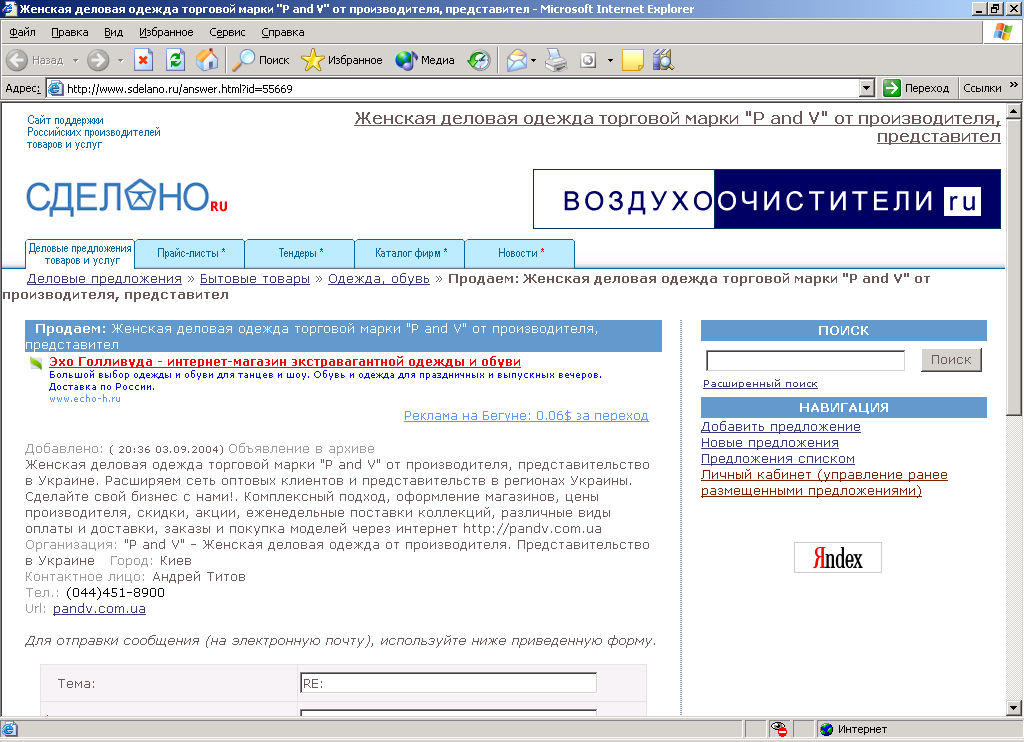Print the page with printer icon
This screenshot has height=742, width=1024.
tap(556, 60)
